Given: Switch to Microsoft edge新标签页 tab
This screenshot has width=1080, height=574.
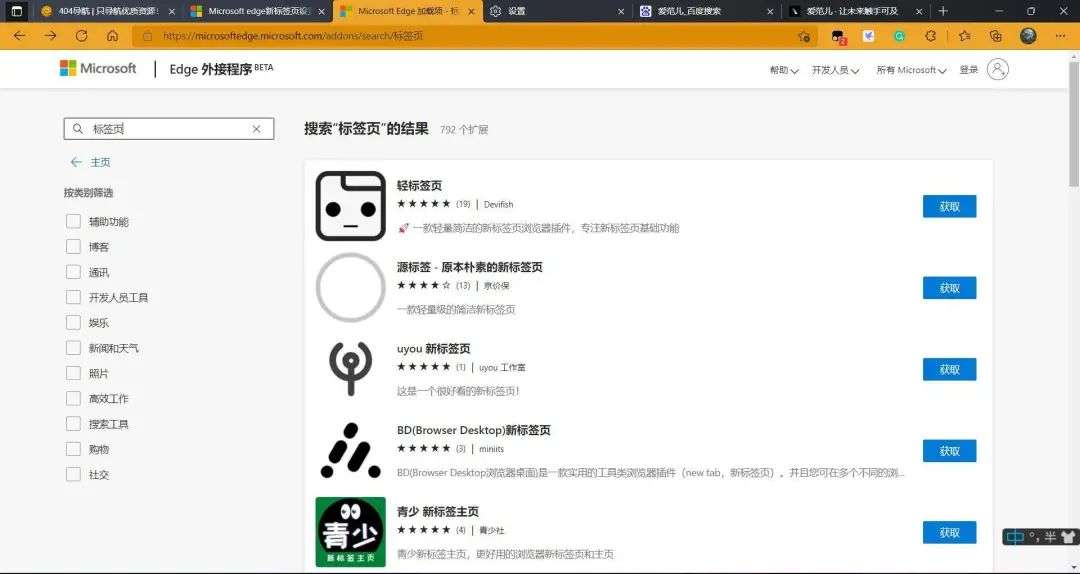Looking at the screenshot, I should (x=256, y=11).
